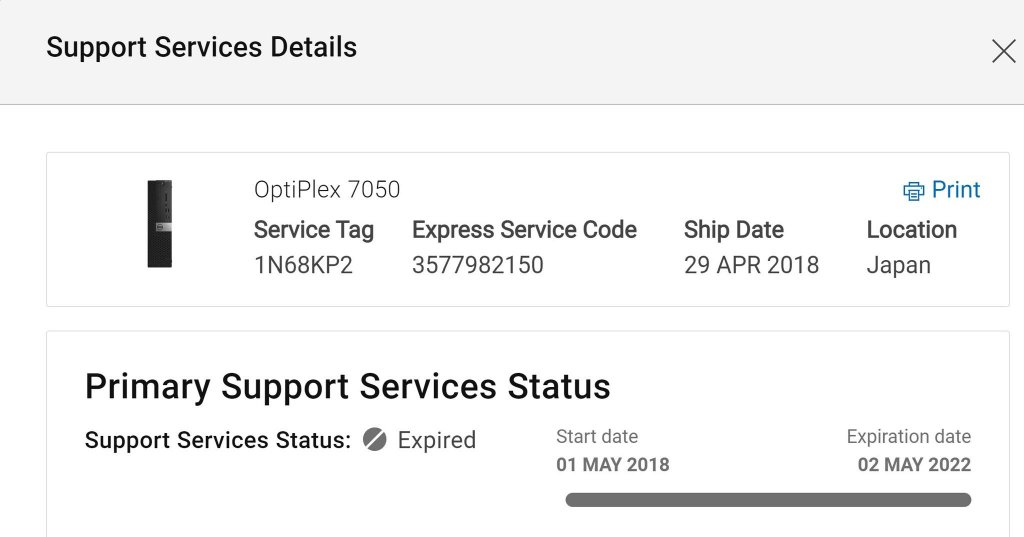Click the Support Services Details title
The width and height of the screenshot is (1024, 537).
pos(202,47)
